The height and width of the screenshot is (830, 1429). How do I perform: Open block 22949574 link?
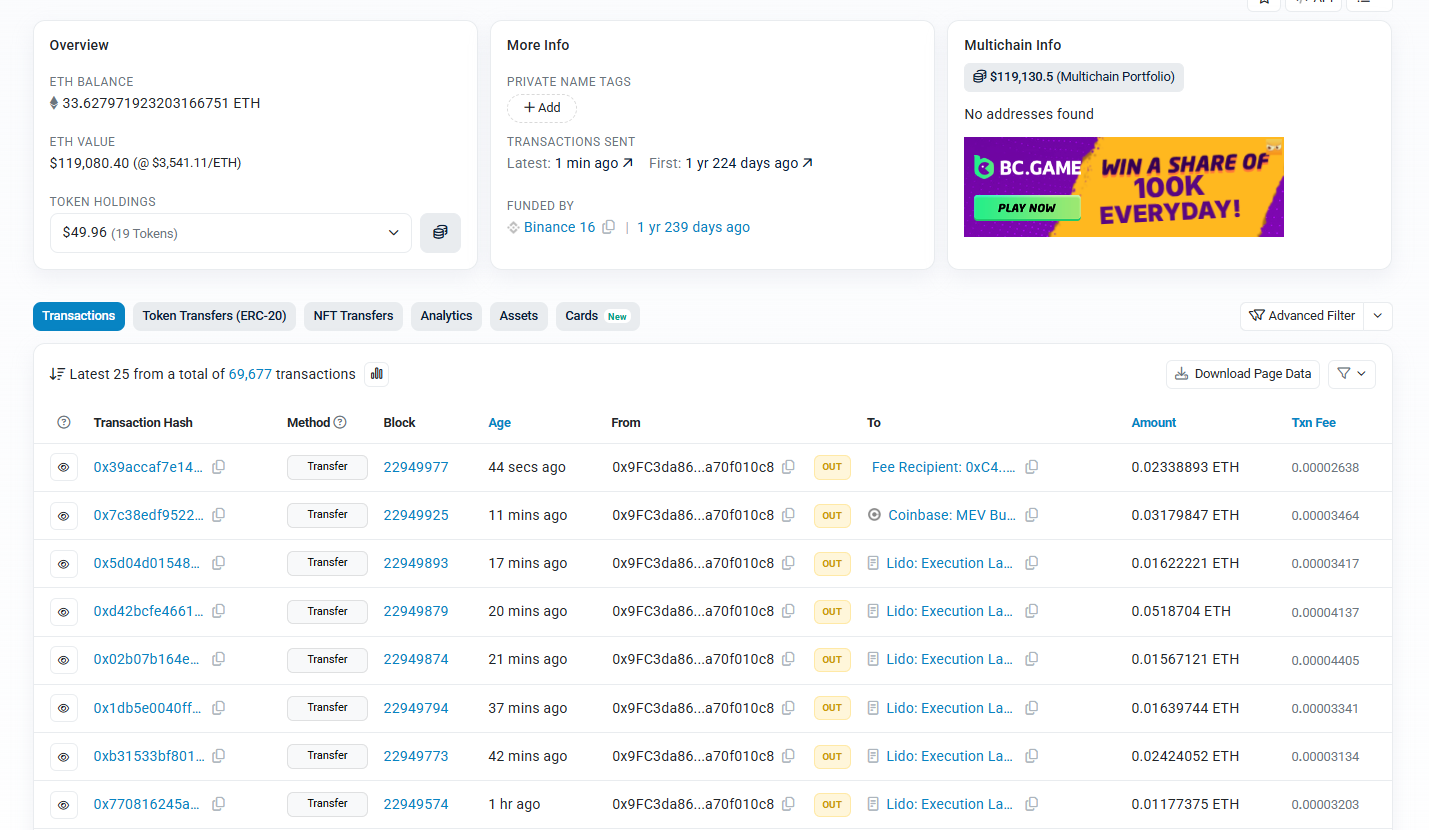coord(416,804)
